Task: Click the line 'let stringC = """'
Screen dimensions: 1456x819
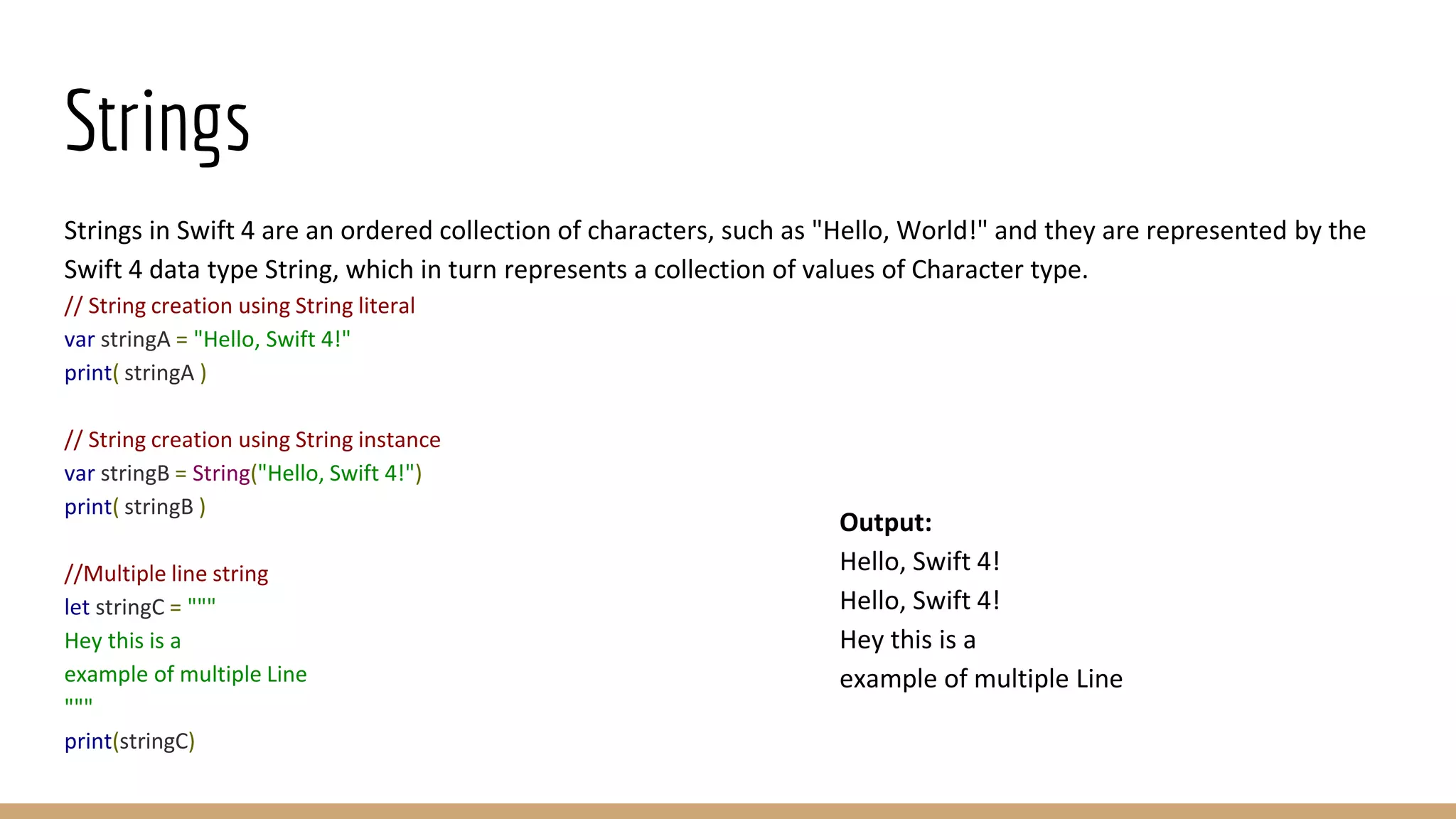Action: (x=140, y=607)
